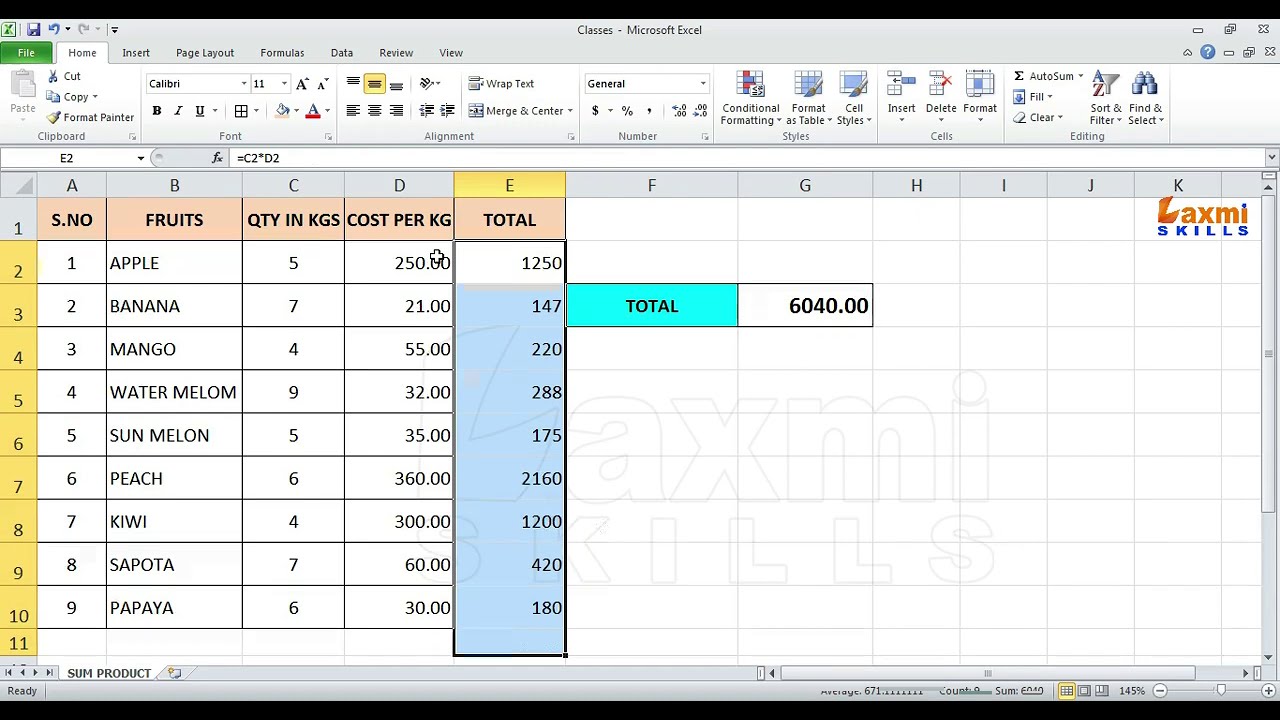
Task: Toggle Italic formatting
Action: pyautogui.click(x=178, y=111)
